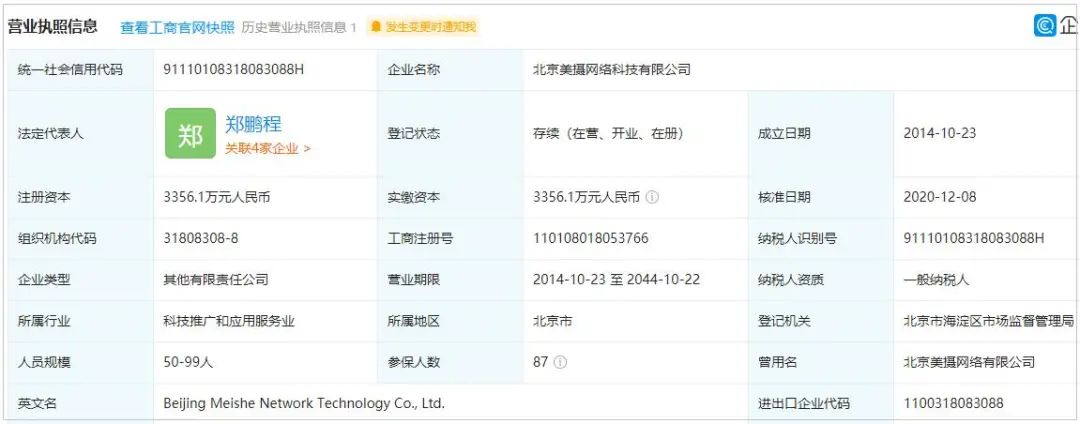Click staff size 50-99人
Viewport: 1080px width, 424px height.
188,363
